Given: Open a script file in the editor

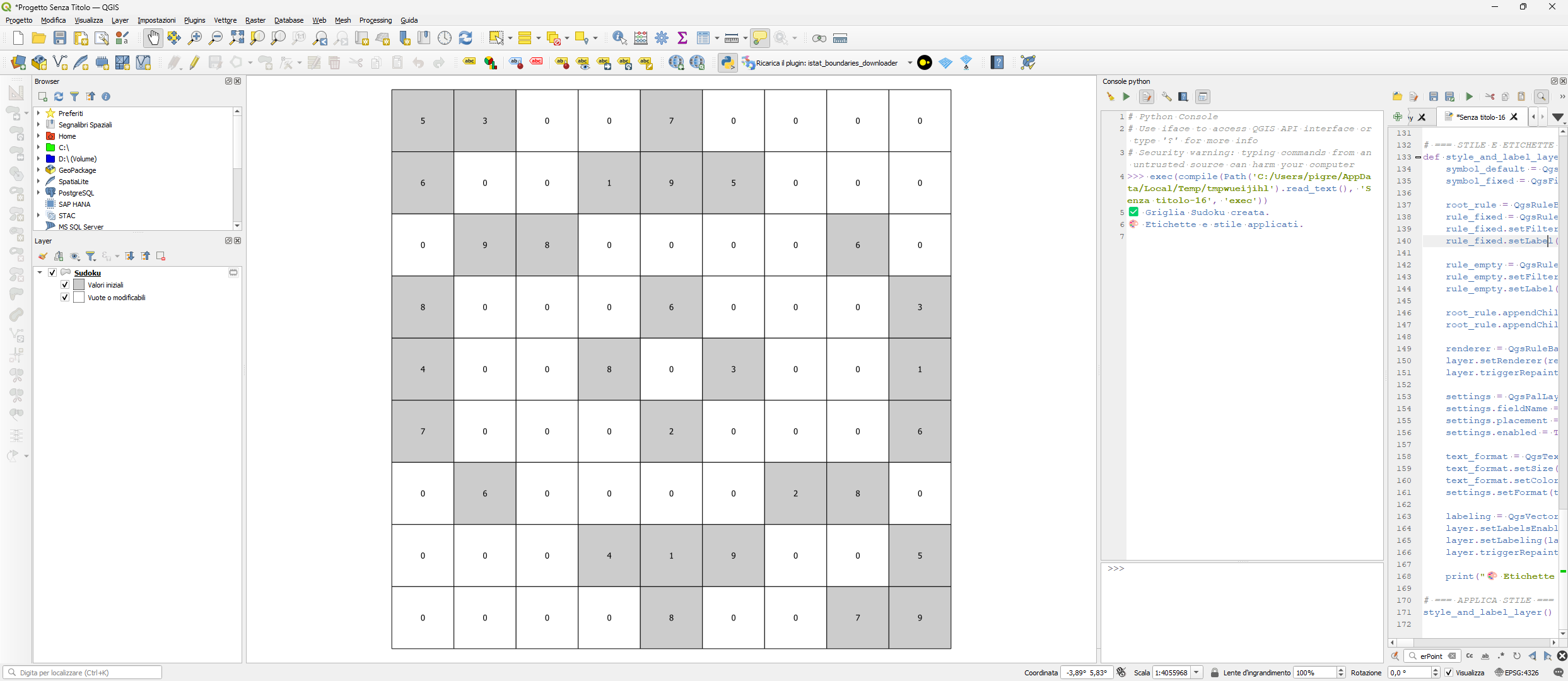Looking at the screenshot, I should 1398,96.
